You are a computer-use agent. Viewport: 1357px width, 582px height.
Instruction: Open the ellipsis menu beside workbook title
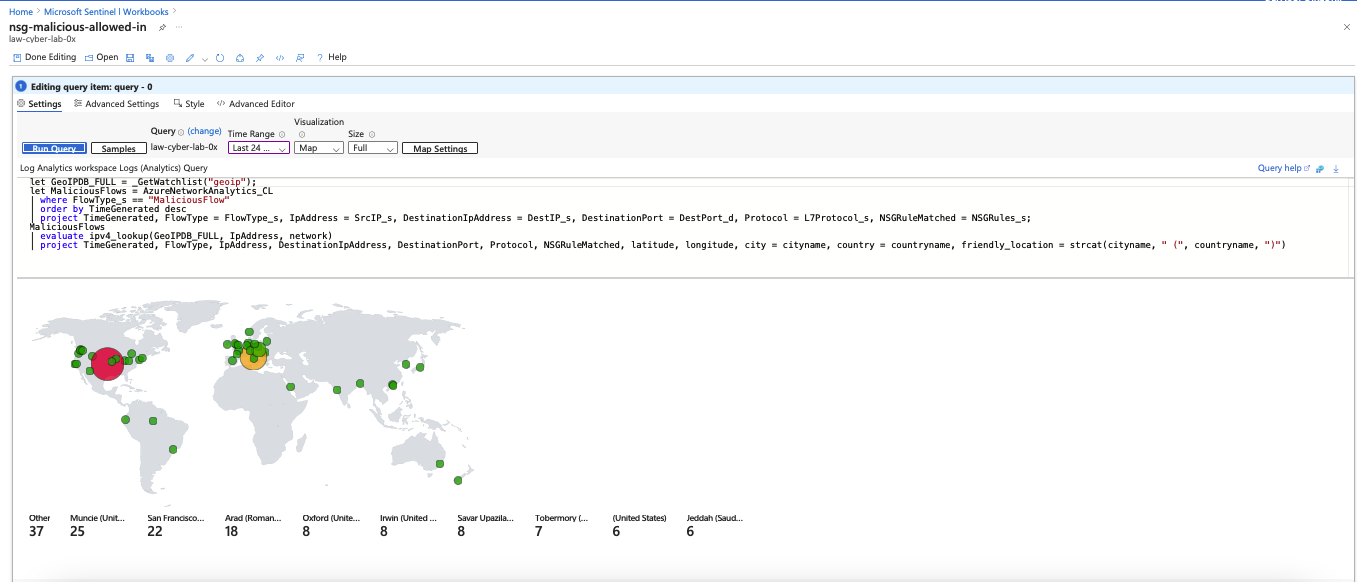click(x=179, y=27)
